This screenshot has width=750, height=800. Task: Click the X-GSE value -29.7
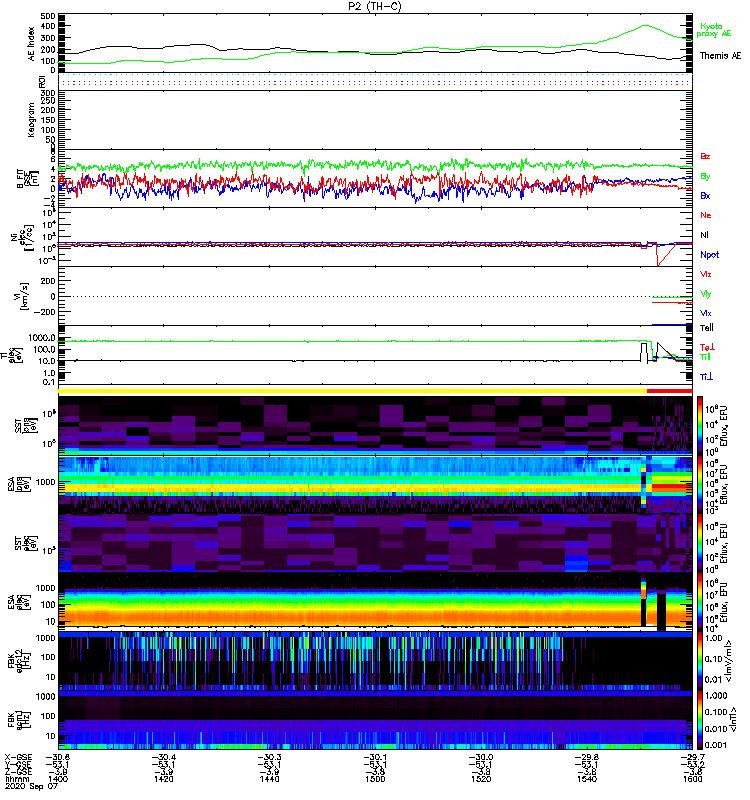pos(692,757)
